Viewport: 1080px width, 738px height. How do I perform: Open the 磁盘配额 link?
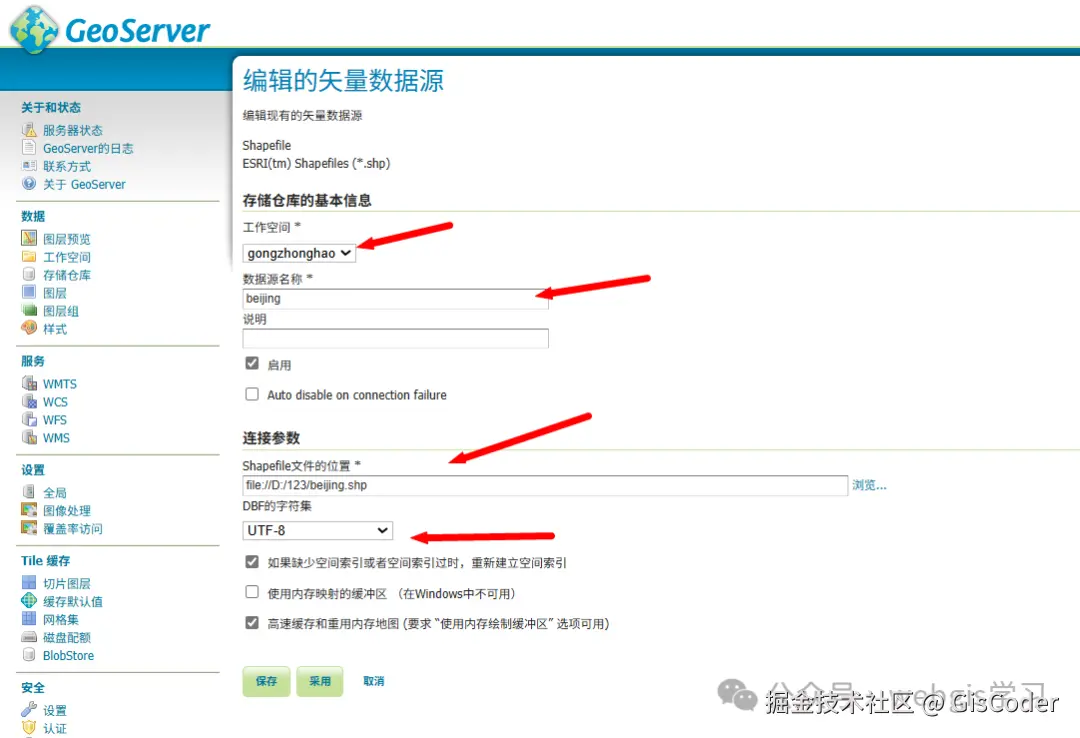tap(67, 637)
